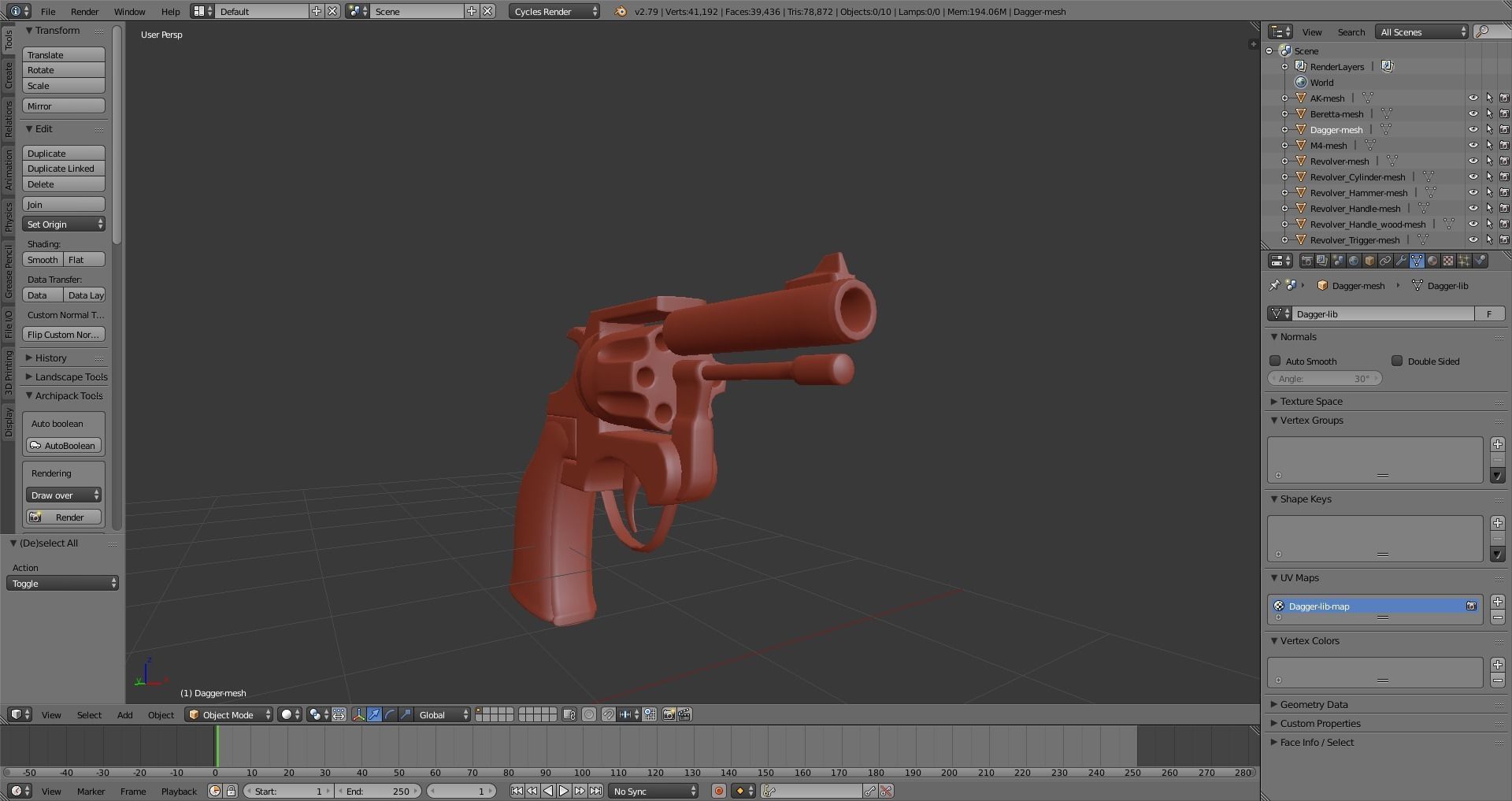Play the animation in reverse
The height and width of the screenshot is (801, 1512).
(548, 791)
